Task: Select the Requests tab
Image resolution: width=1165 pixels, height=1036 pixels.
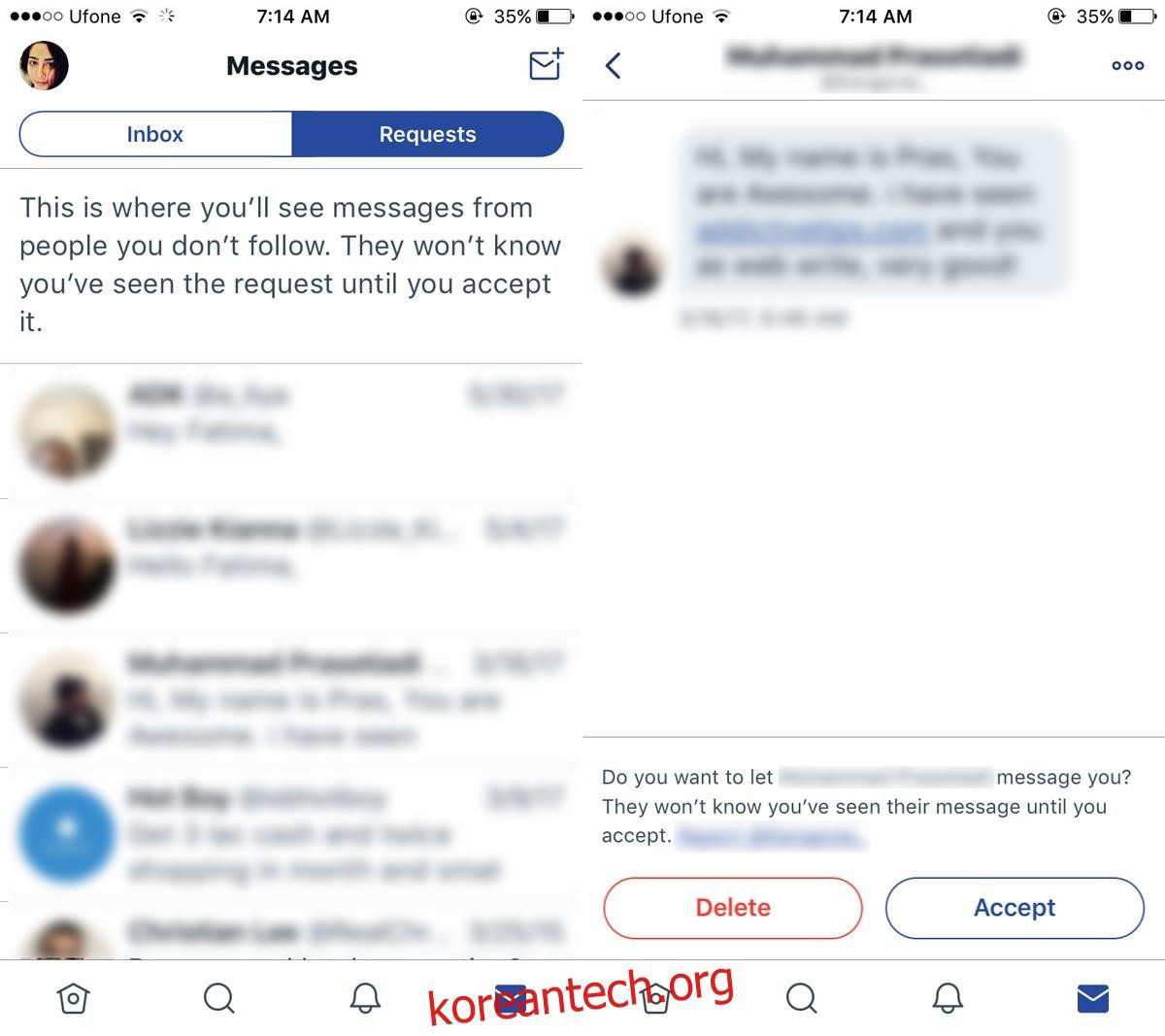Action: click(x=427, y=134)
